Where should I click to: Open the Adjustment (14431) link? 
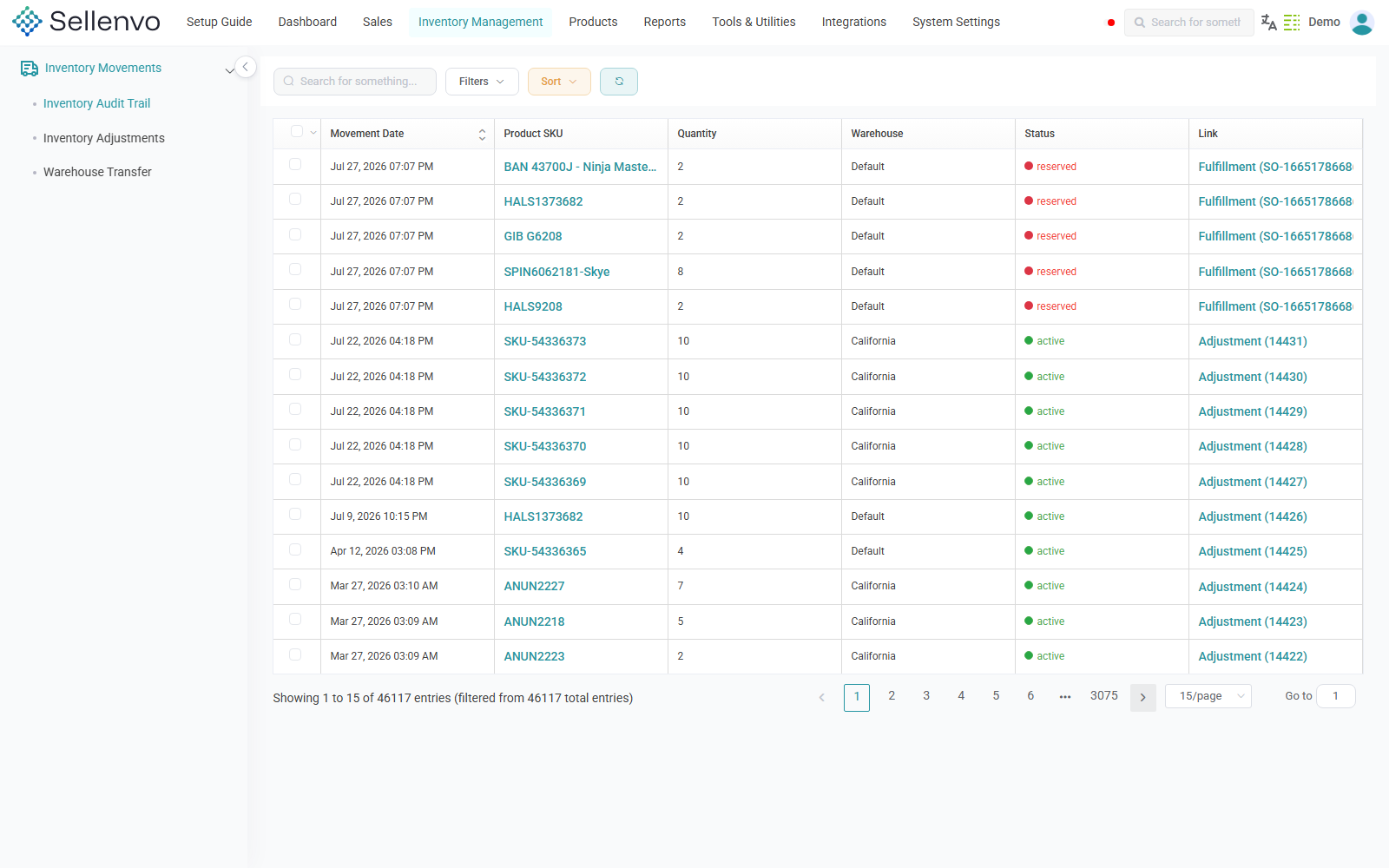click(1253, 341)
